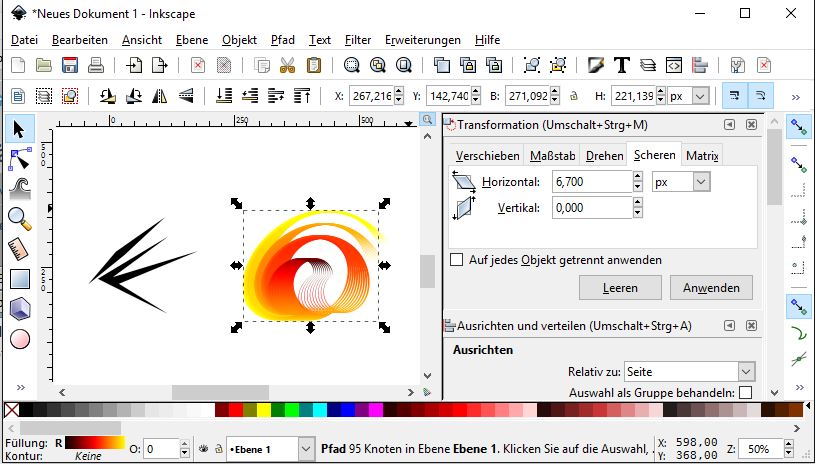
Task: Click the save document icon
Action: point(70,66)
